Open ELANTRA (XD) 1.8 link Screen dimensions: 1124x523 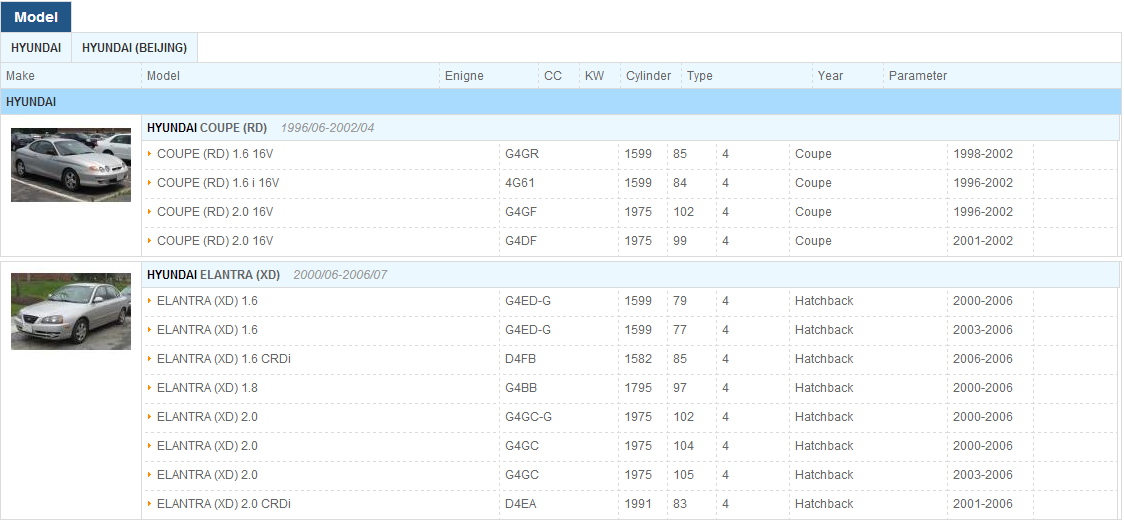click(207, 388)
